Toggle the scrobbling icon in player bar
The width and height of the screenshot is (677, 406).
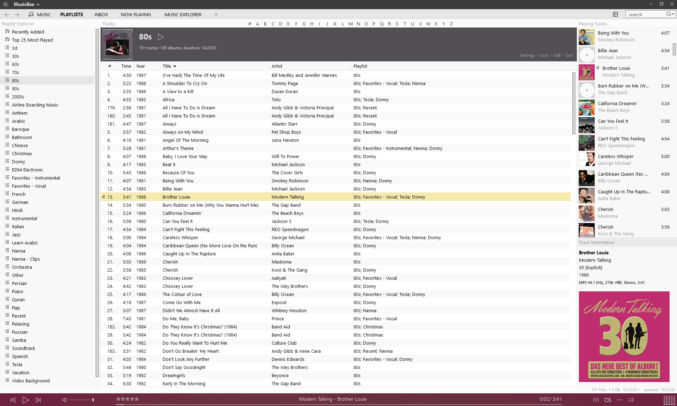pos(607,400)
